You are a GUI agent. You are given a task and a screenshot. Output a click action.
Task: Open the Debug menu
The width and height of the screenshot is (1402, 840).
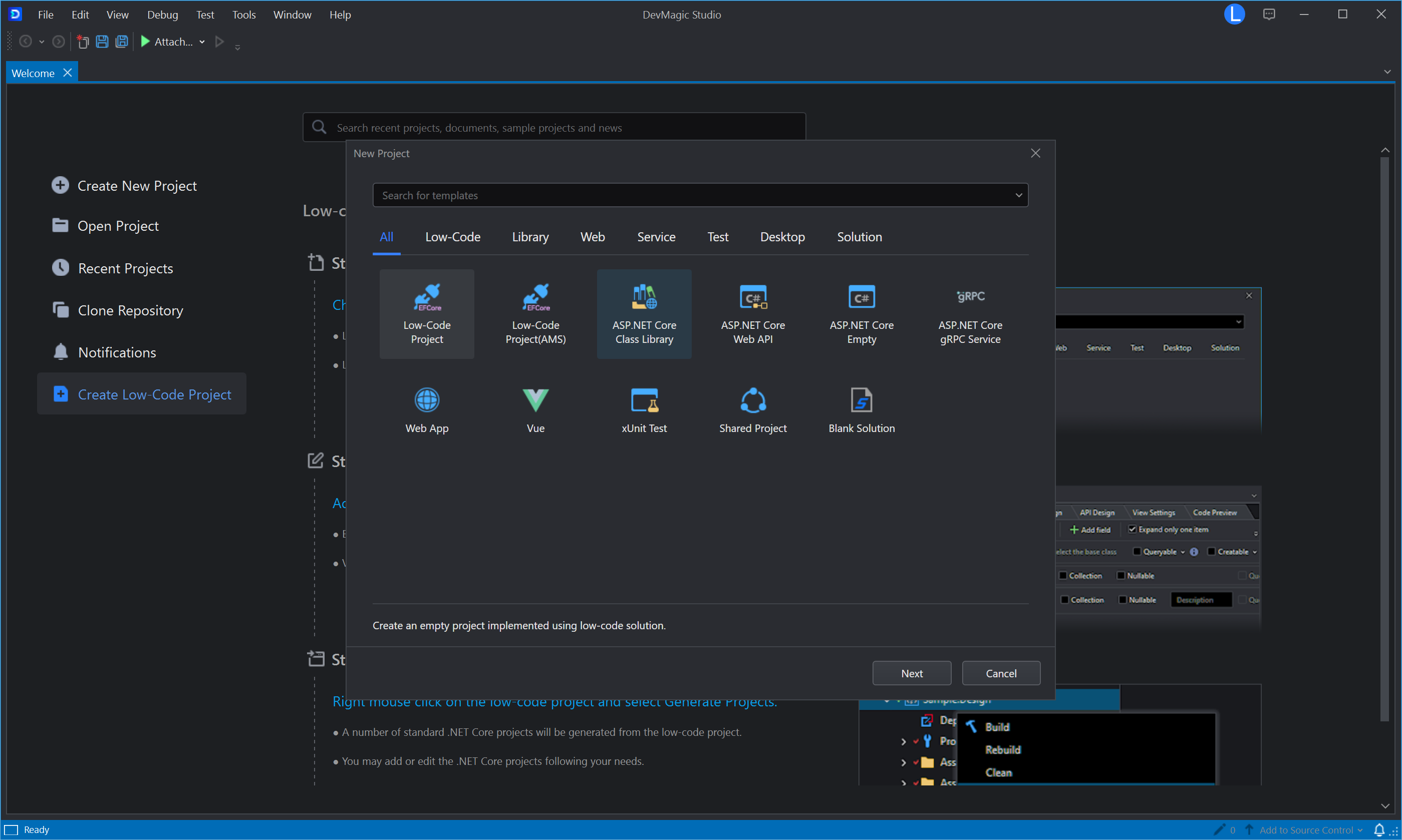tap(162, 15)
